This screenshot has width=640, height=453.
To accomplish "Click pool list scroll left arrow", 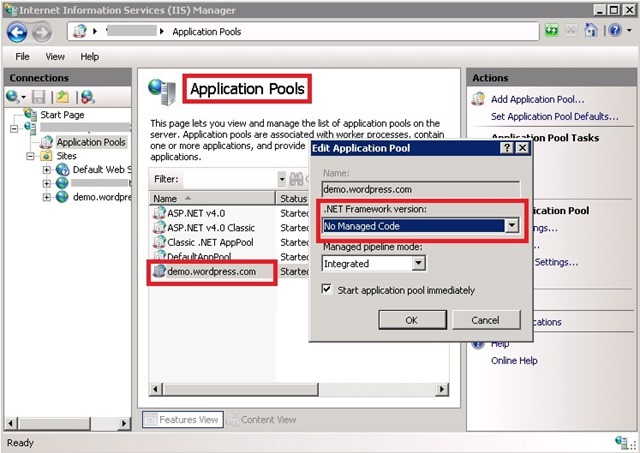I will pyautogui.click(x=156, y=389).
